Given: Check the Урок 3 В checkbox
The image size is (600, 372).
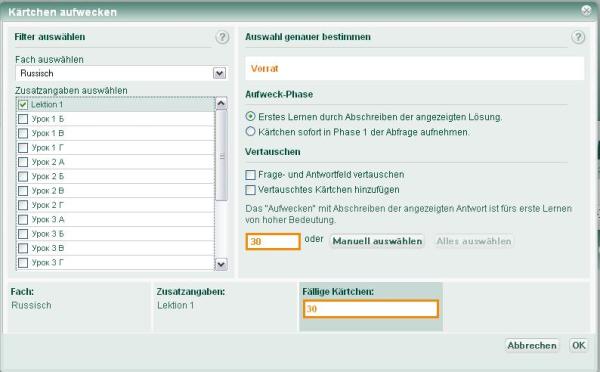Looking at the screenshot, I should point(23,248).
